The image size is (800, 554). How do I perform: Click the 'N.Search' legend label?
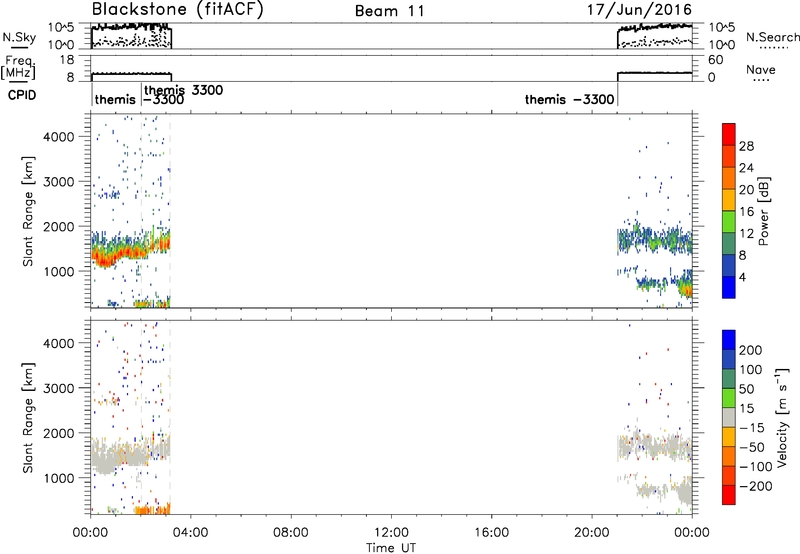tap(772, 37)
